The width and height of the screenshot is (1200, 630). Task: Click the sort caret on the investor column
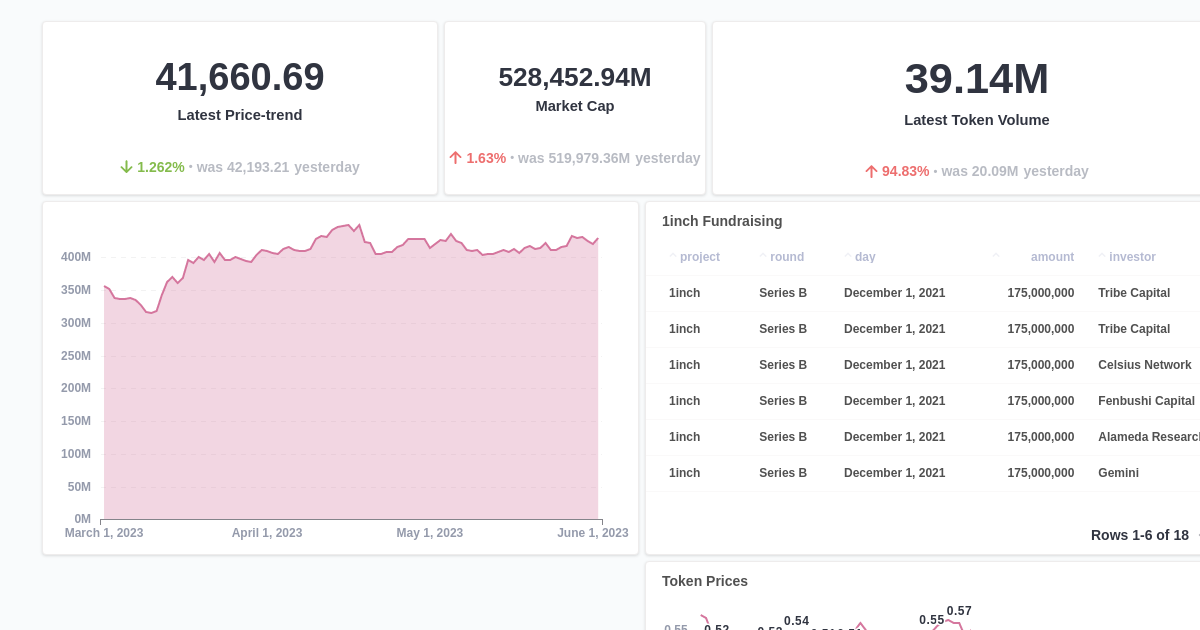click(x=1100, y=257)
